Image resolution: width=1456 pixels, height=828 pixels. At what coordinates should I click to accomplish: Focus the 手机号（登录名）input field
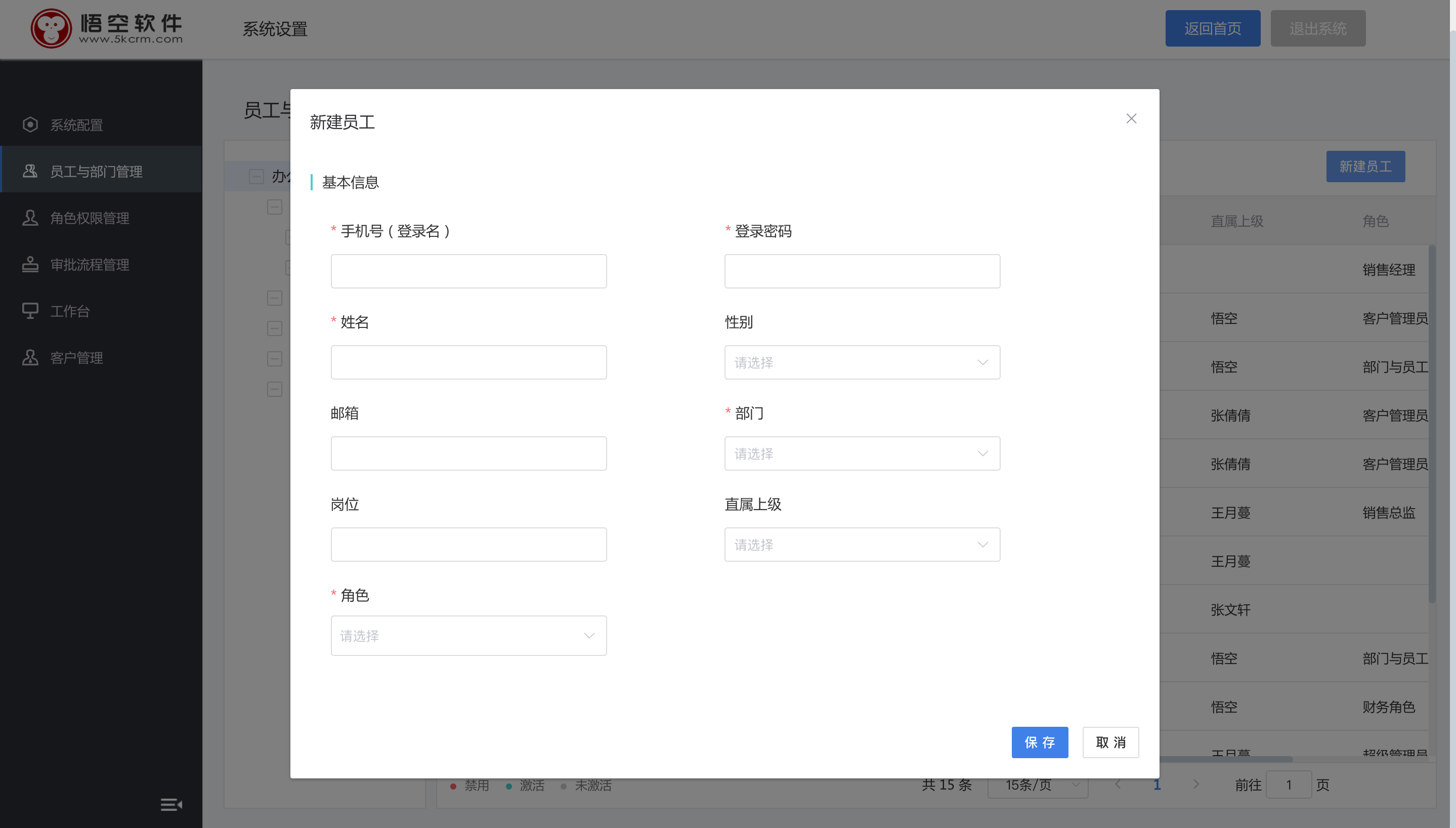pos(468,271)
